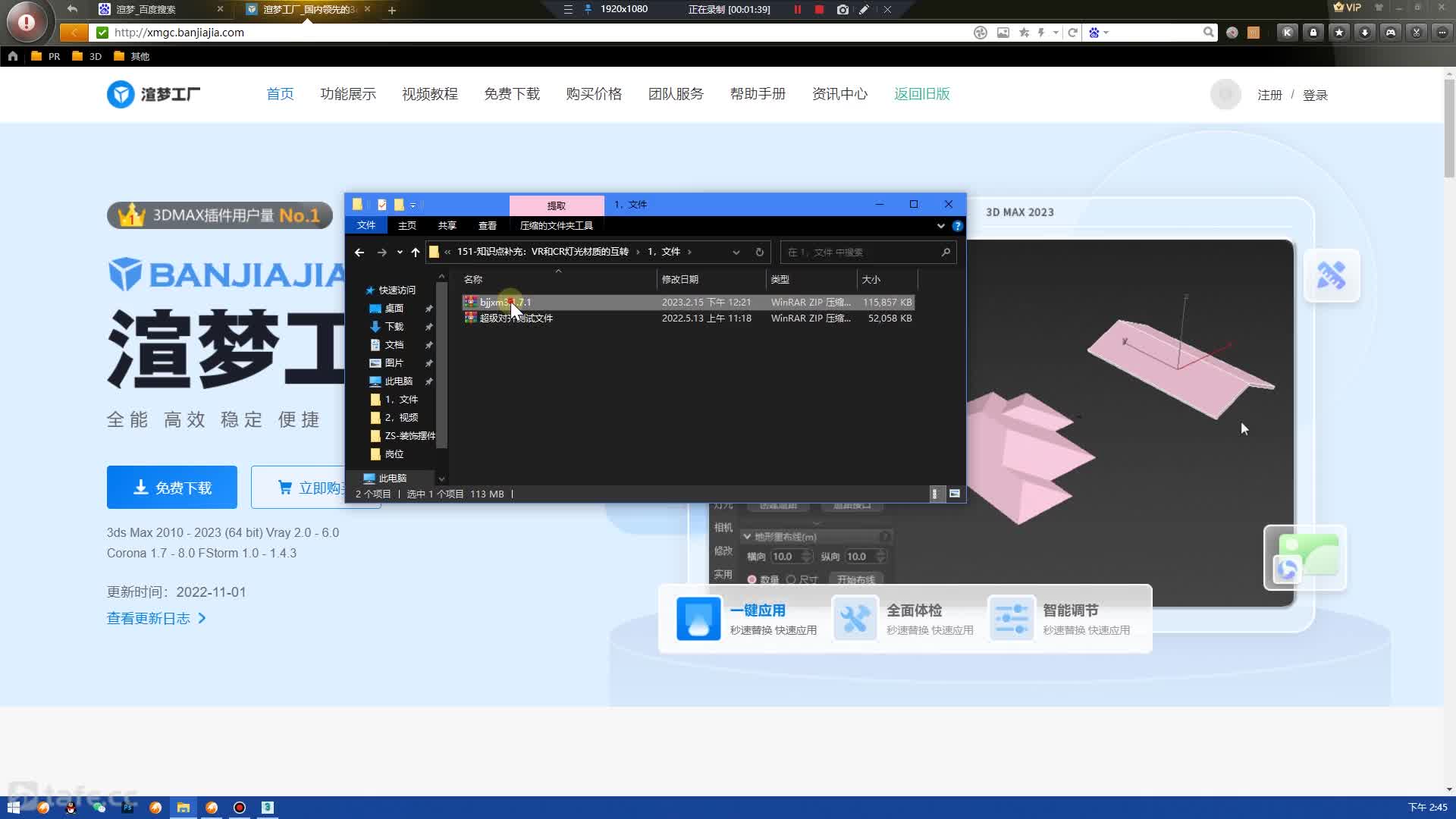This screenshot has height=819, width=1456.
Task: Add page to favorites star icon
Action: tap(1025, 33)
